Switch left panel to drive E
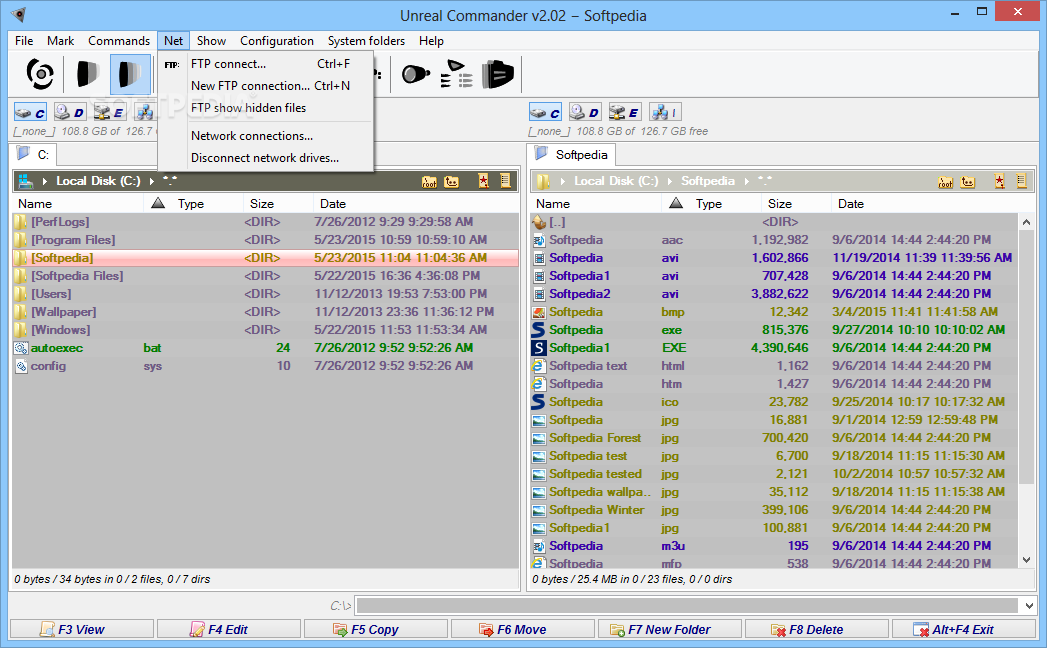 point(109,112)
